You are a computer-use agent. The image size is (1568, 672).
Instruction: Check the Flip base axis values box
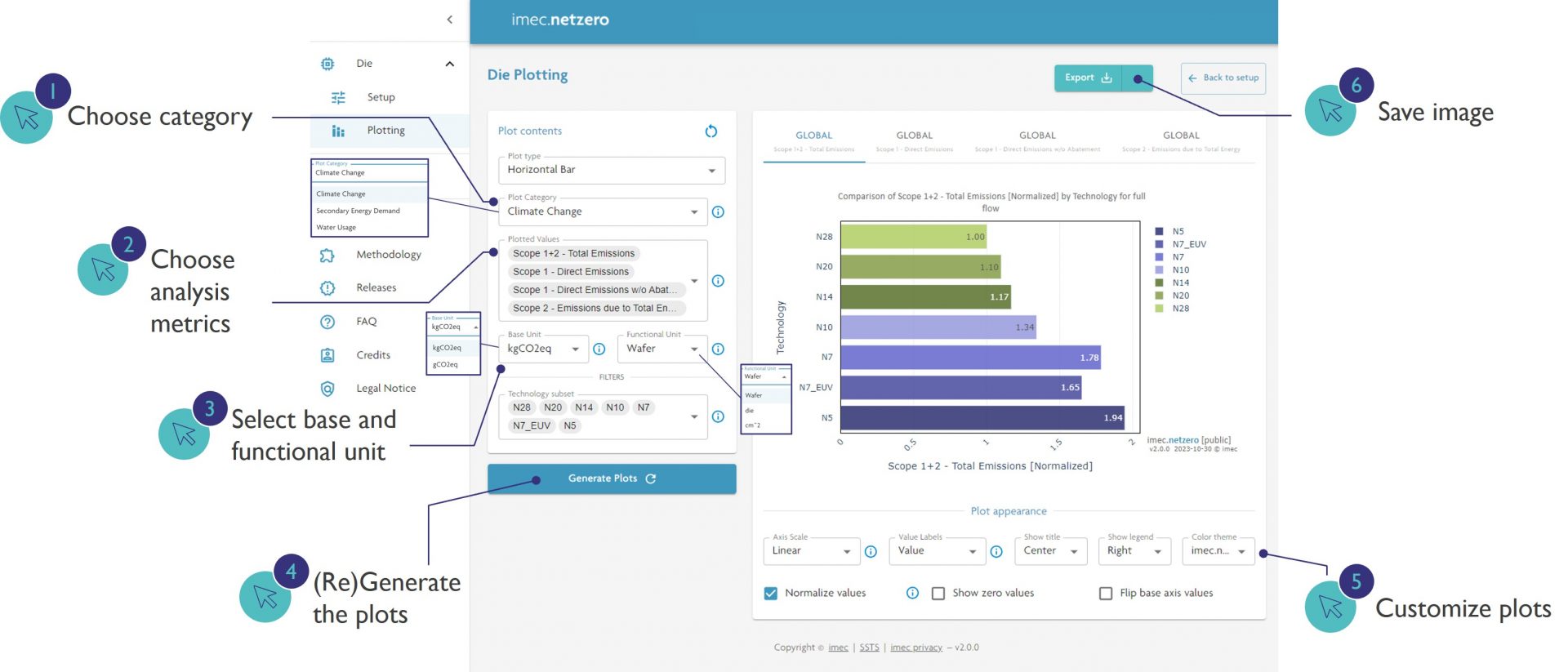[x=1106, y=594]
